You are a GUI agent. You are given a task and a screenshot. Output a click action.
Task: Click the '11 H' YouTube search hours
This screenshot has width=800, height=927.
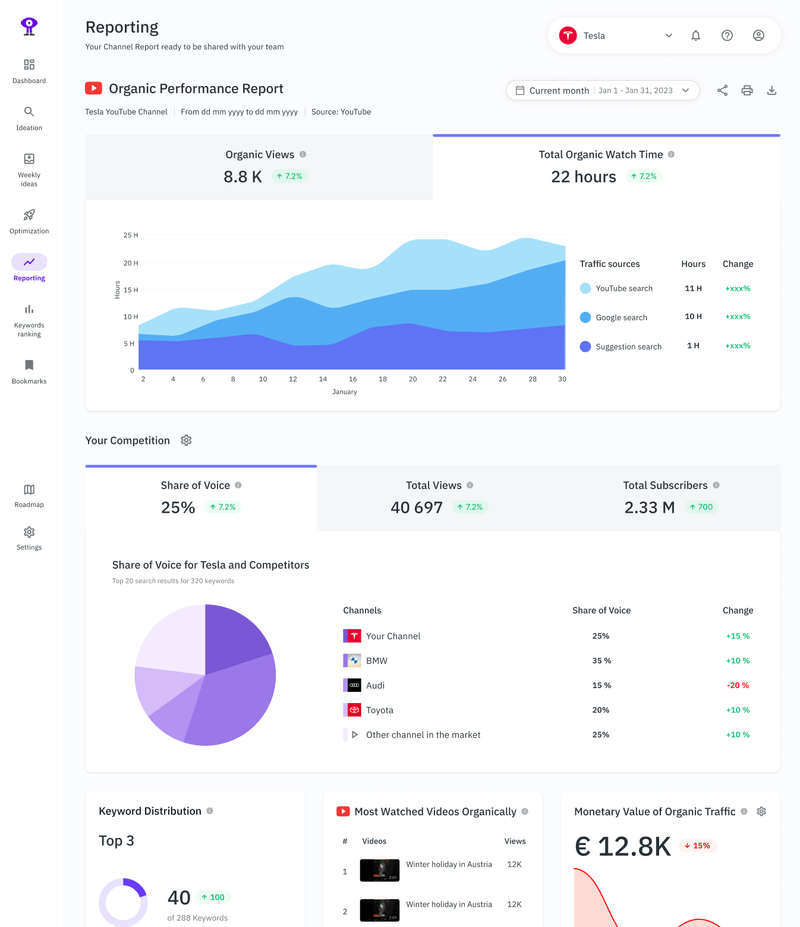[693, 289]
